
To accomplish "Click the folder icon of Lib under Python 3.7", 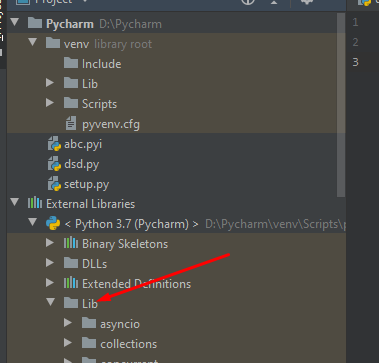I will [71, 303].
